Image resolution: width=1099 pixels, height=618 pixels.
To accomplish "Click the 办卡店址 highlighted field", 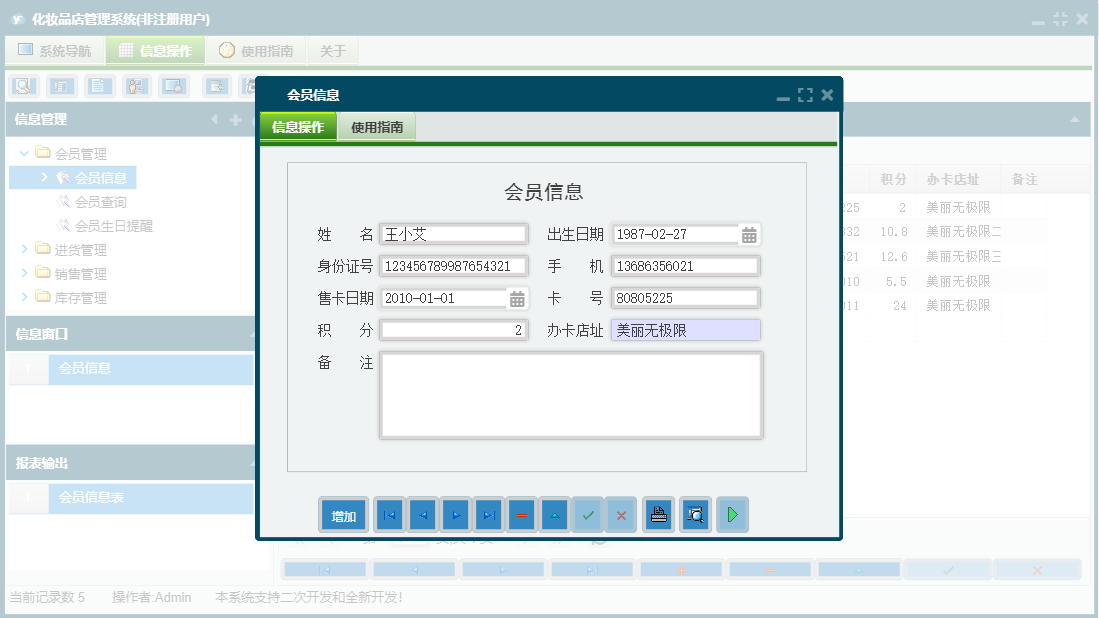I will click(685, 329).
